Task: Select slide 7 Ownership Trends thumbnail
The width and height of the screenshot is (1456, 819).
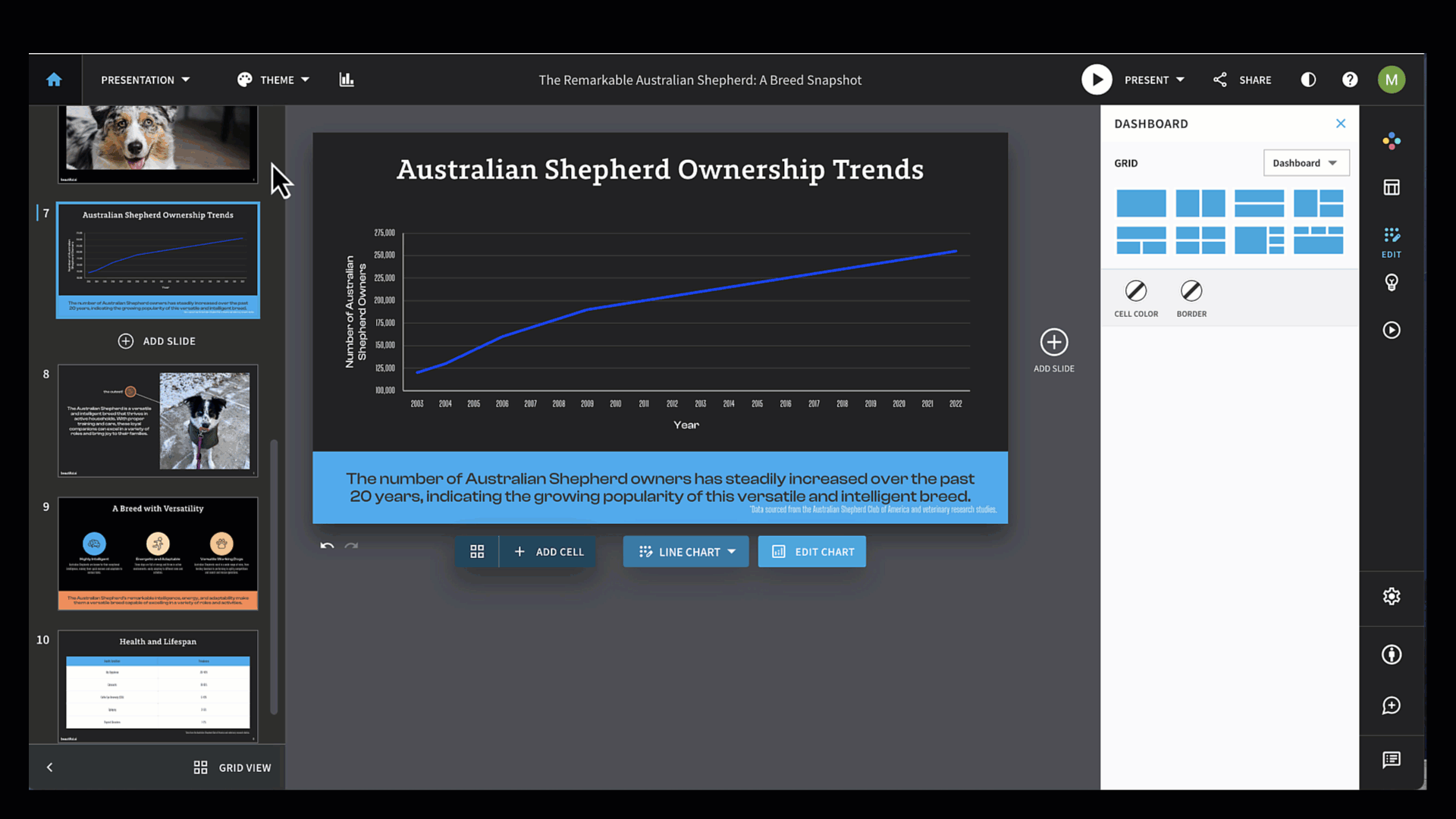Action: pyautogui.click(x=158, y=260)
